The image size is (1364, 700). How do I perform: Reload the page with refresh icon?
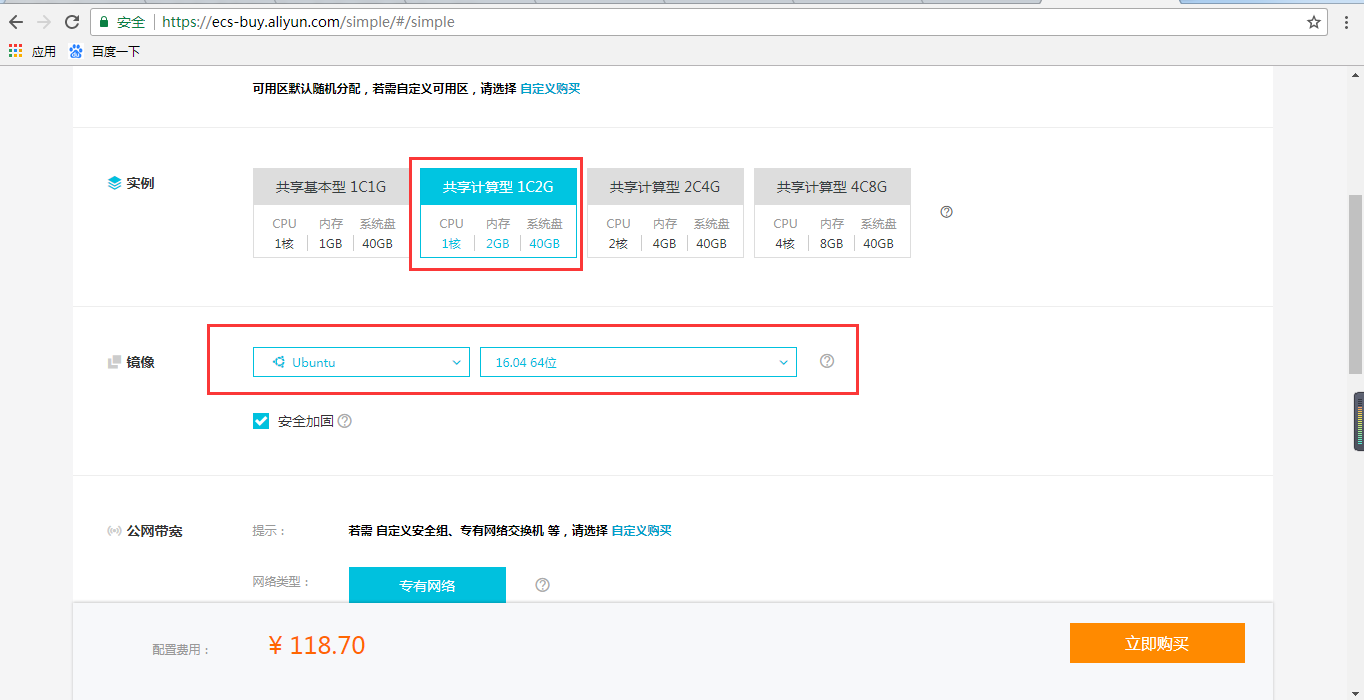(x=72, y=22)
